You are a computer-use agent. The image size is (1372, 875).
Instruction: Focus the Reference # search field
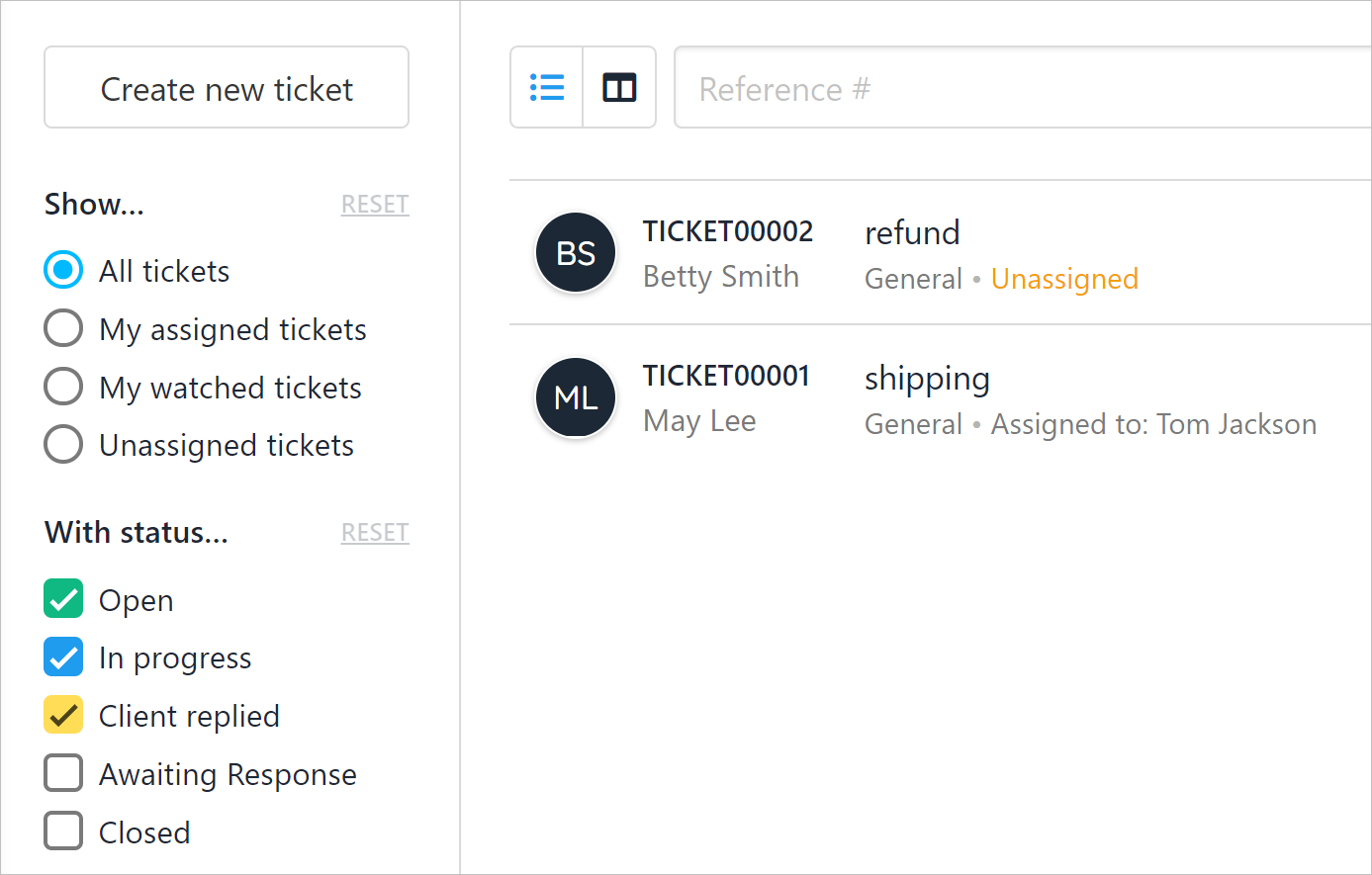click(1019, 88)
